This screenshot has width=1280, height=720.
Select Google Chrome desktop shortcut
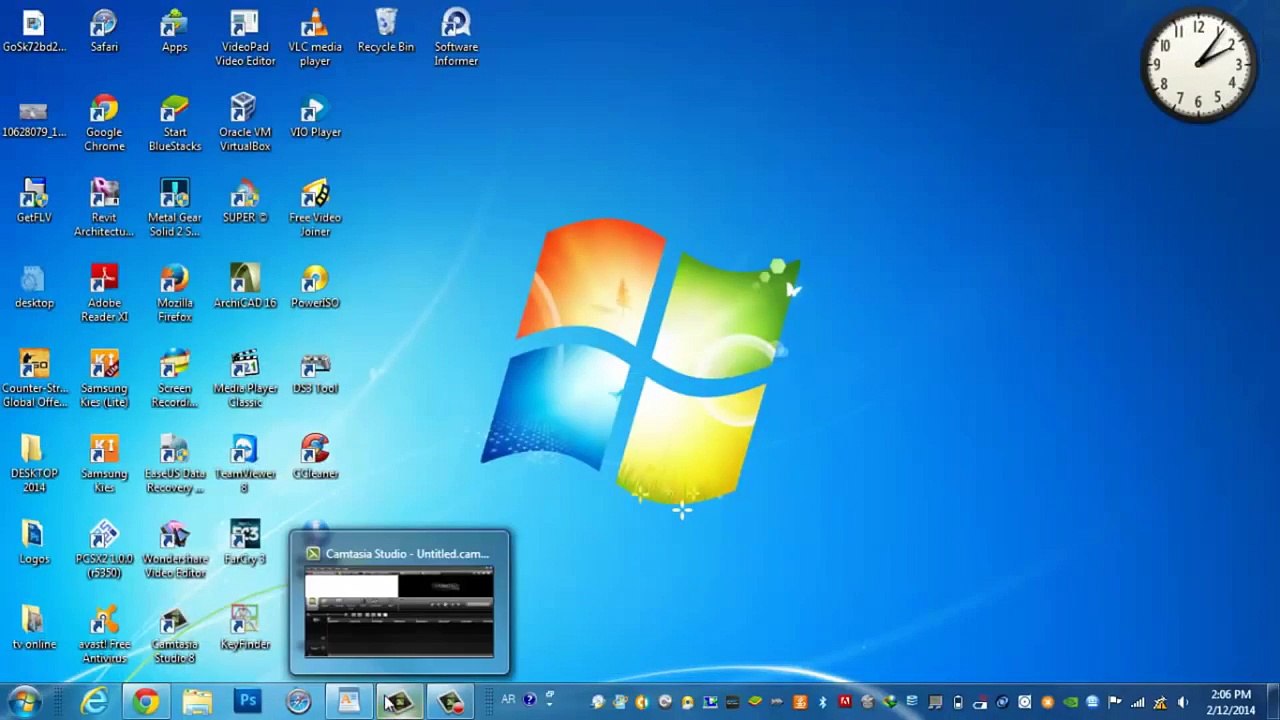(x=104, y=123)
